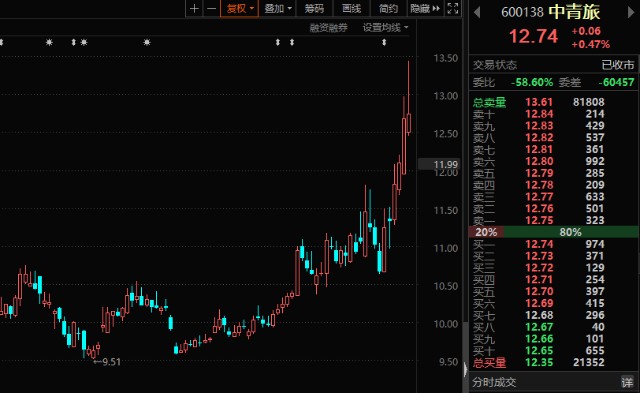This screenshot has height=393, width=640.
Task: Select the 卖五 12.79 ask row
Action: point(554,173)
